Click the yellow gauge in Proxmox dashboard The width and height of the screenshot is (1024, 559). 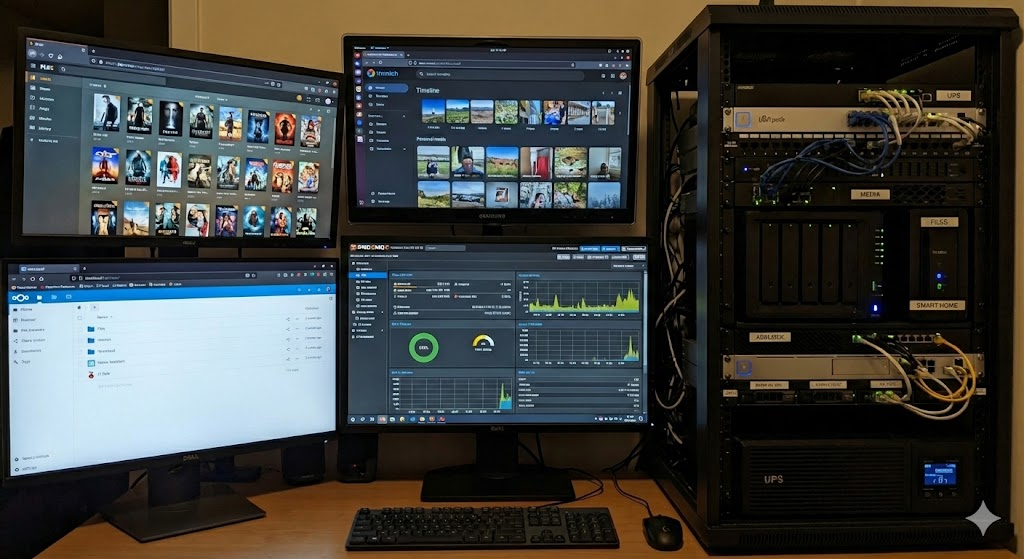(x=483, y=342)
